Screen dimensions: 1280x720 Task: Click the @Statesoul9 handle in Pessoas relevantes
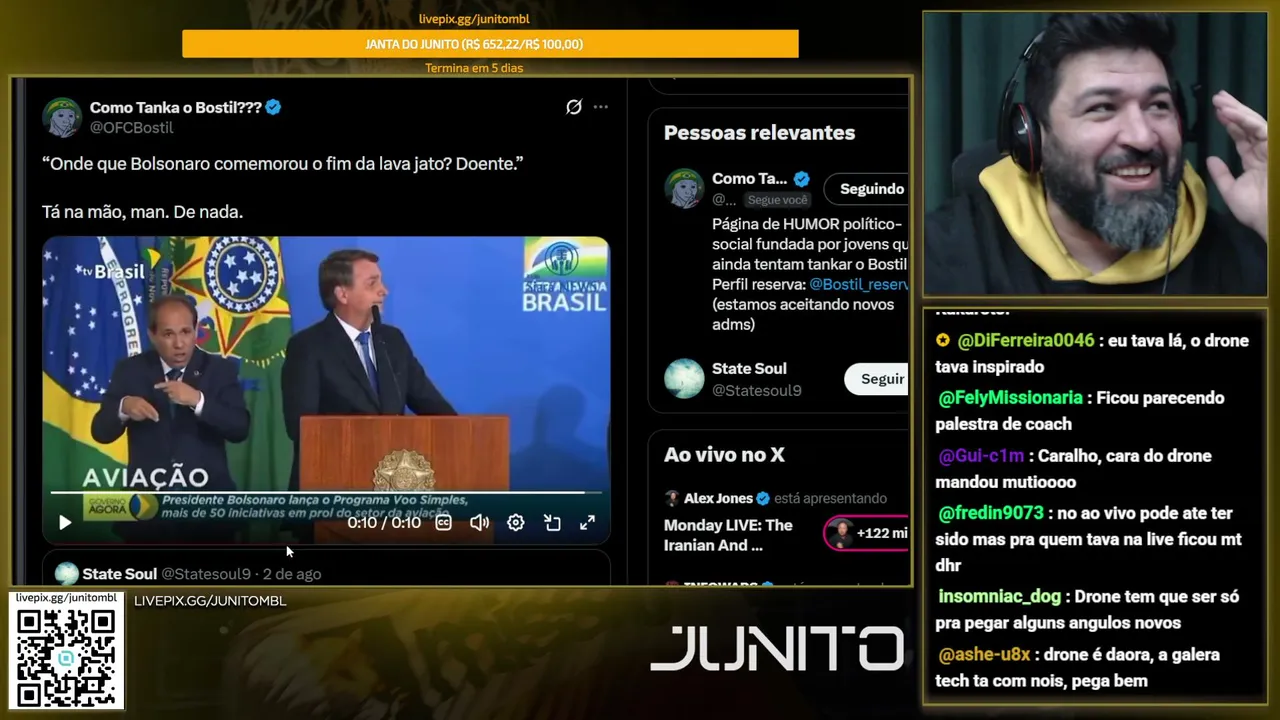tap(757, 390)
